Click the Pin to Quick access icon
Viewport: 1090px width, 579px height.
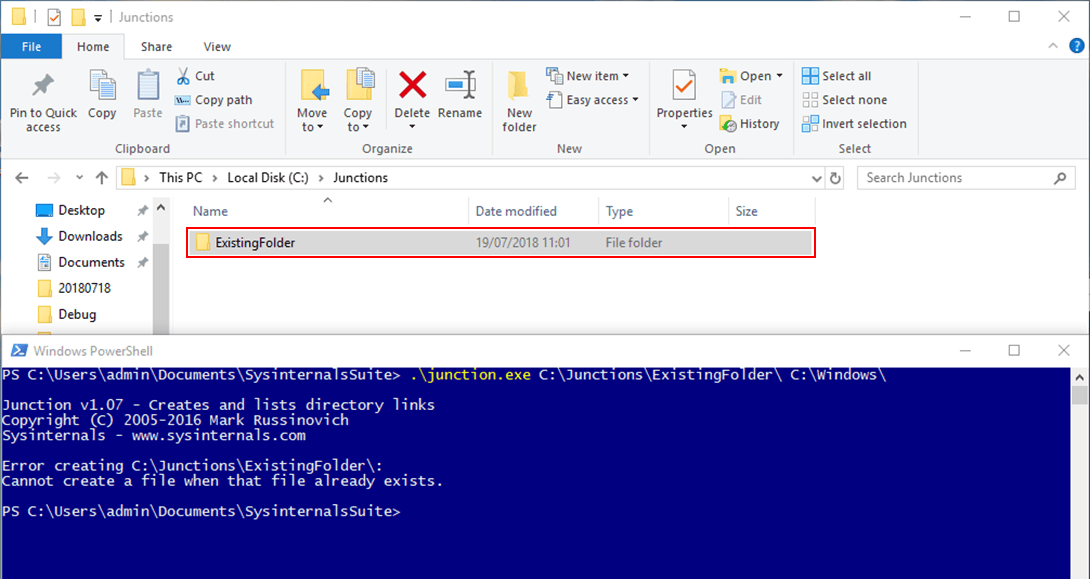pyautogui.click(x=43, y=87)
